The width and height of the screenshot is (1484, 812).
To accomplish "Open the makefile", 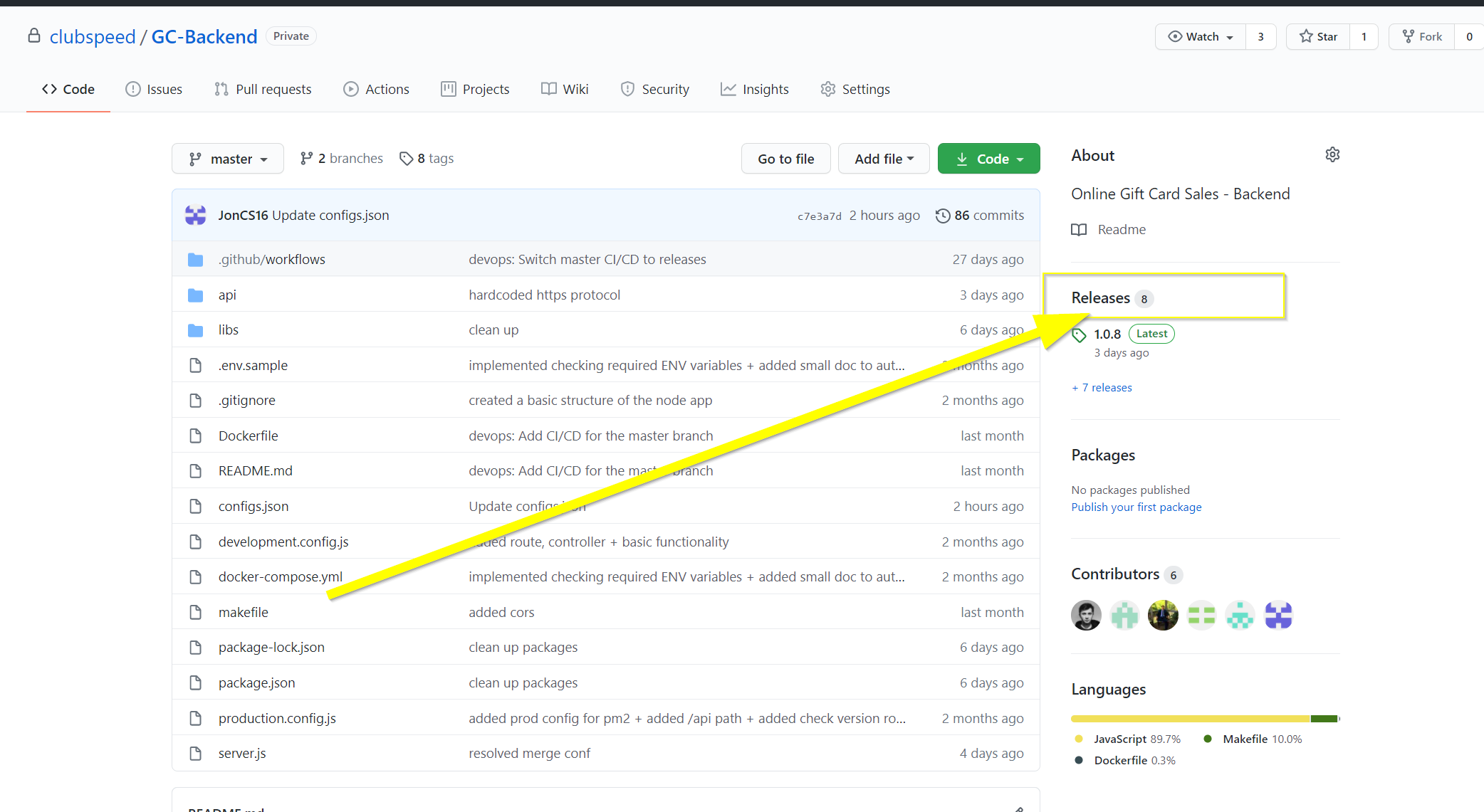I will [x=244, y=613].
